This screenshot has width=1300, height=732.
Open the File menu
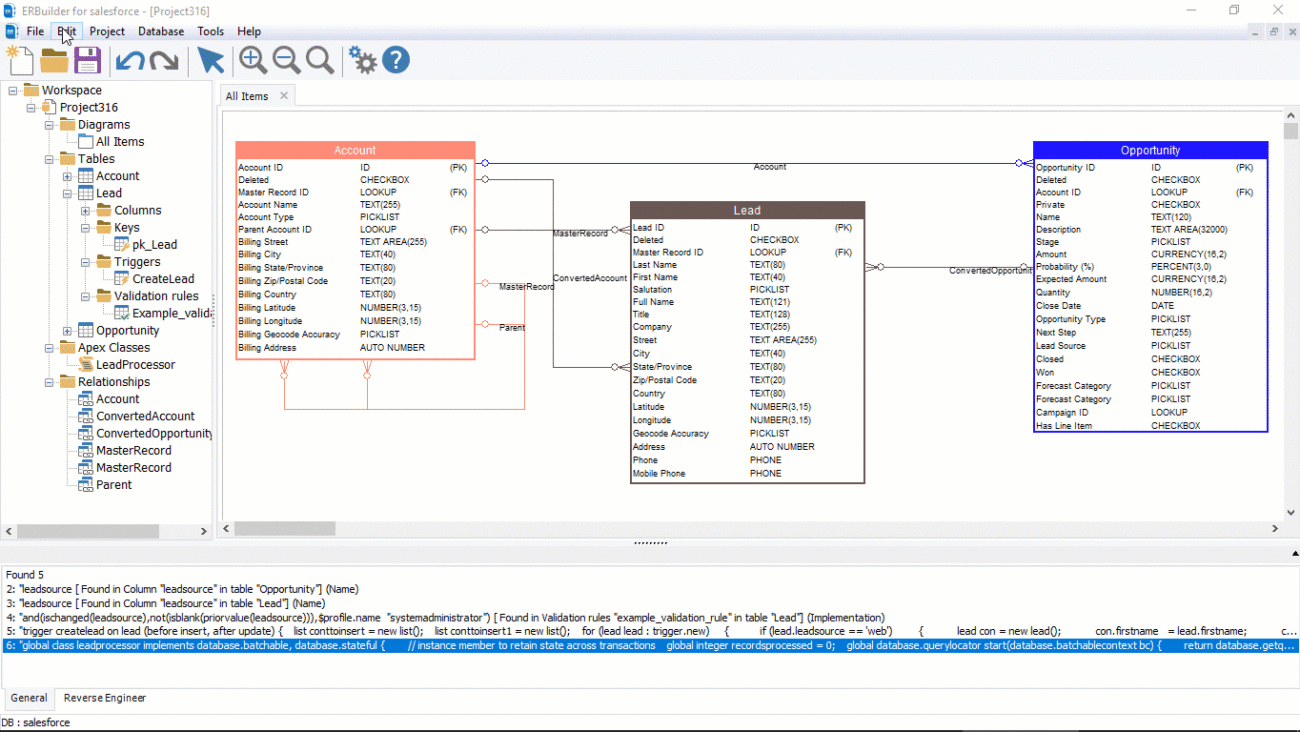[x=35, y=31]
